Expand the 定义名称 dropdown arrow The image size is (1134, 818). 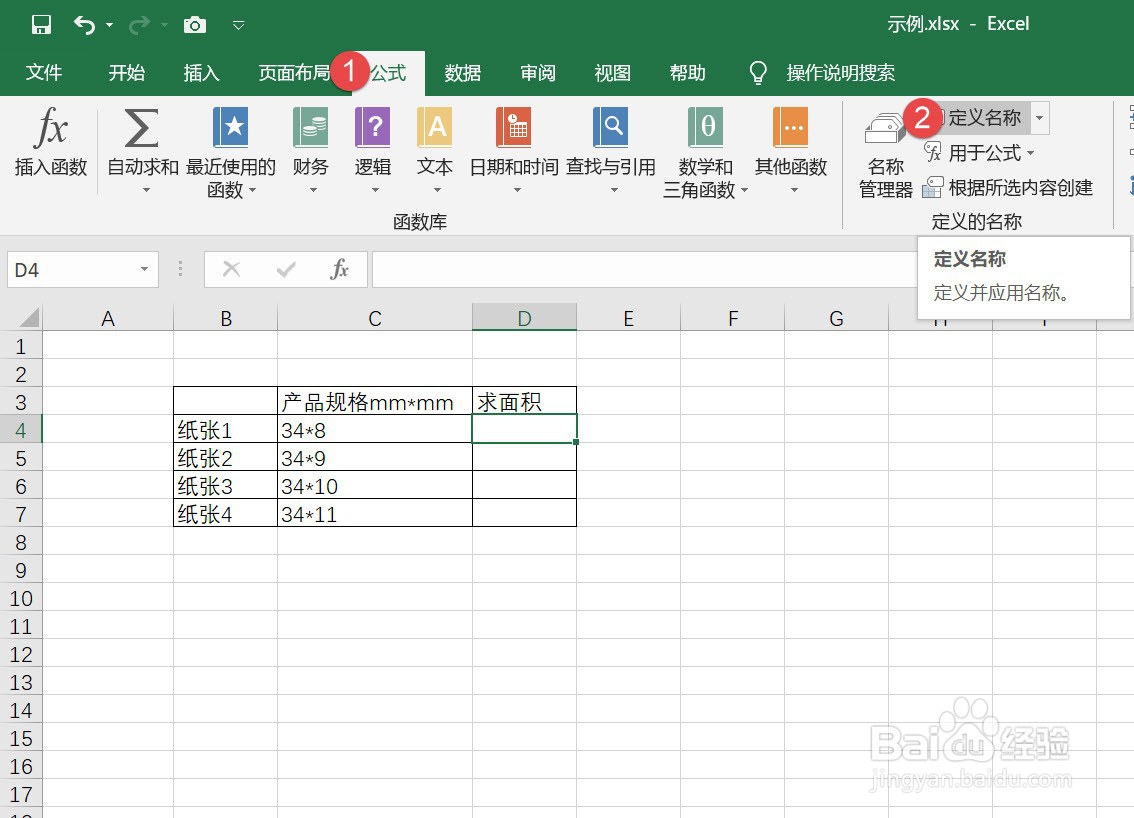tap(1039, 117)
